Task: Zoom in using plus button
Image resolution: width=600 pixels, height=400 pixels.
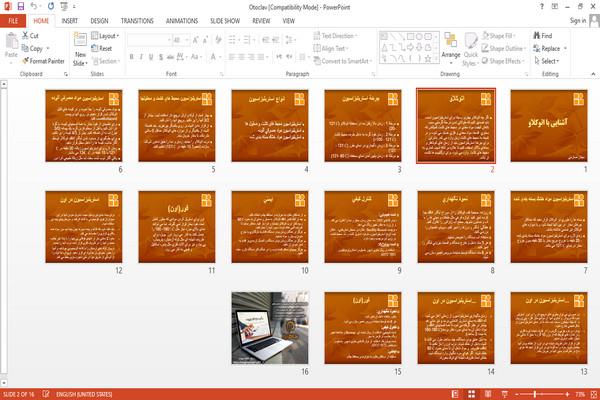Action: [x=567, y=394]
